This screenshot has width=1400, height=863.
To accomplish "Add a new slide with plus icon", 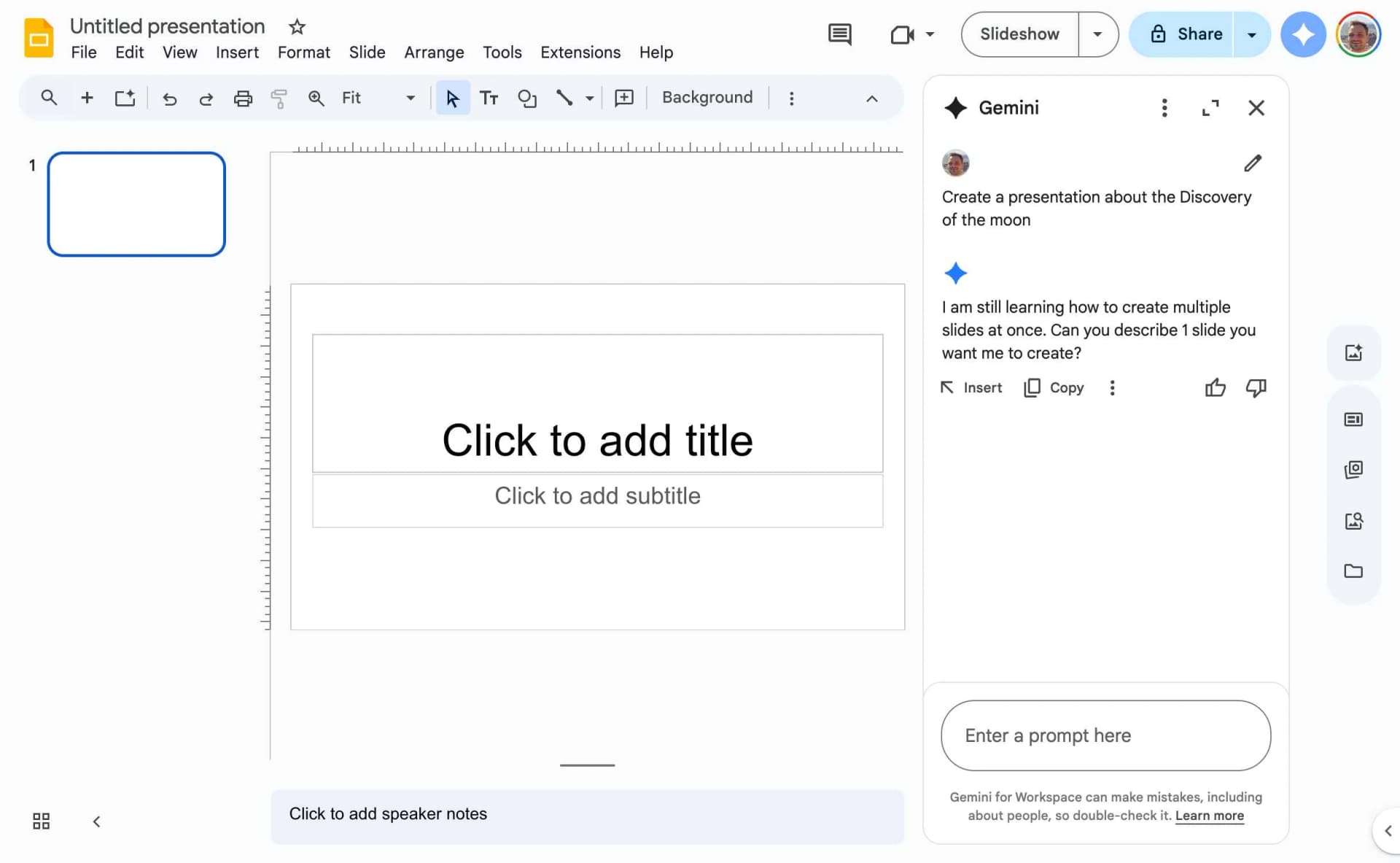I will pyautogui.click(x=87, y=98).
